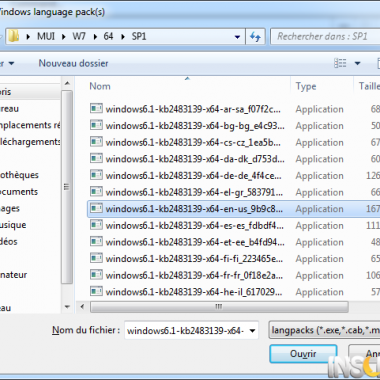This screenshot has width=380, height=380.
Task: Click the Nouveau dossier button
Action: [x=73, y=63]
